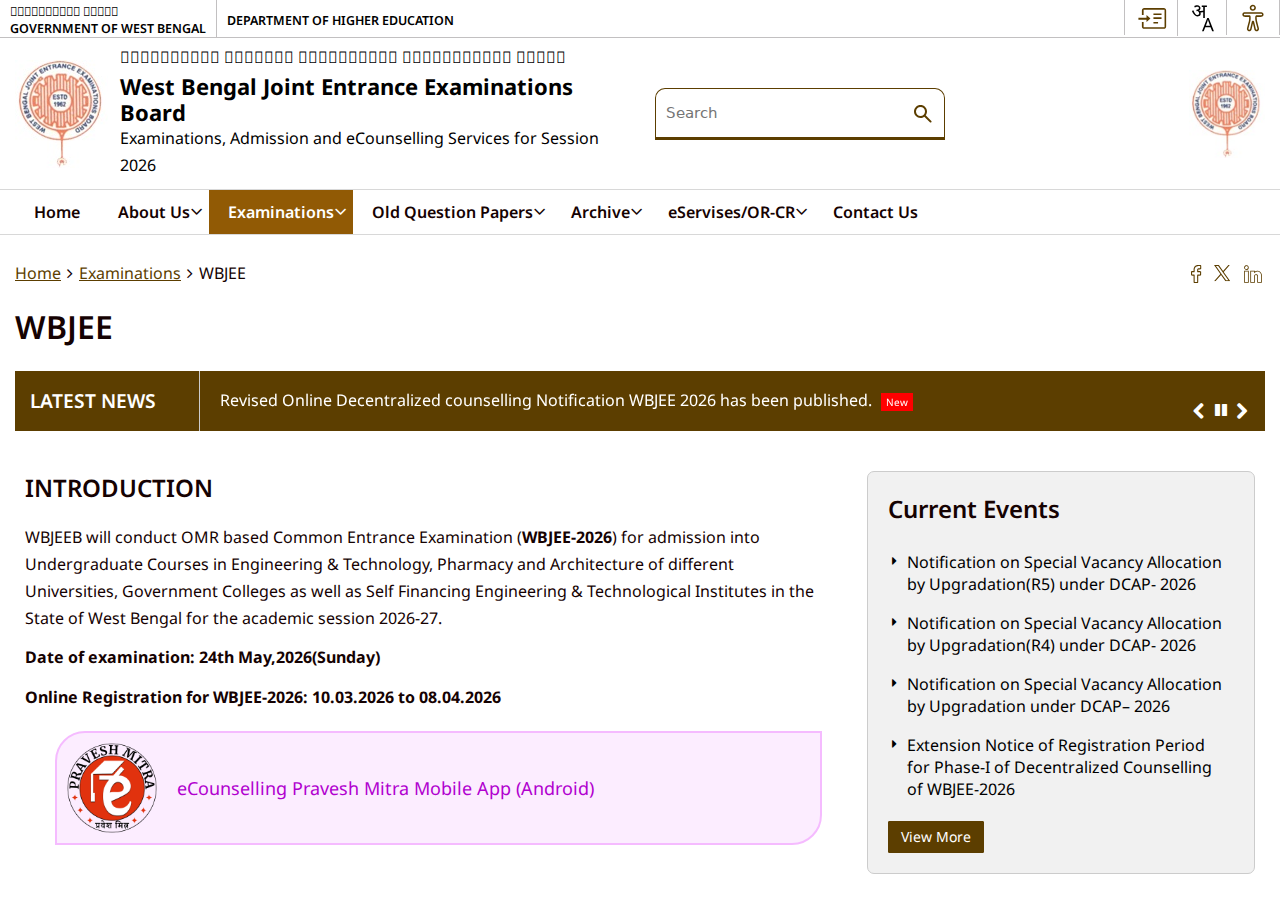Click the Pravesh Mitra app logo

(112, 788)
